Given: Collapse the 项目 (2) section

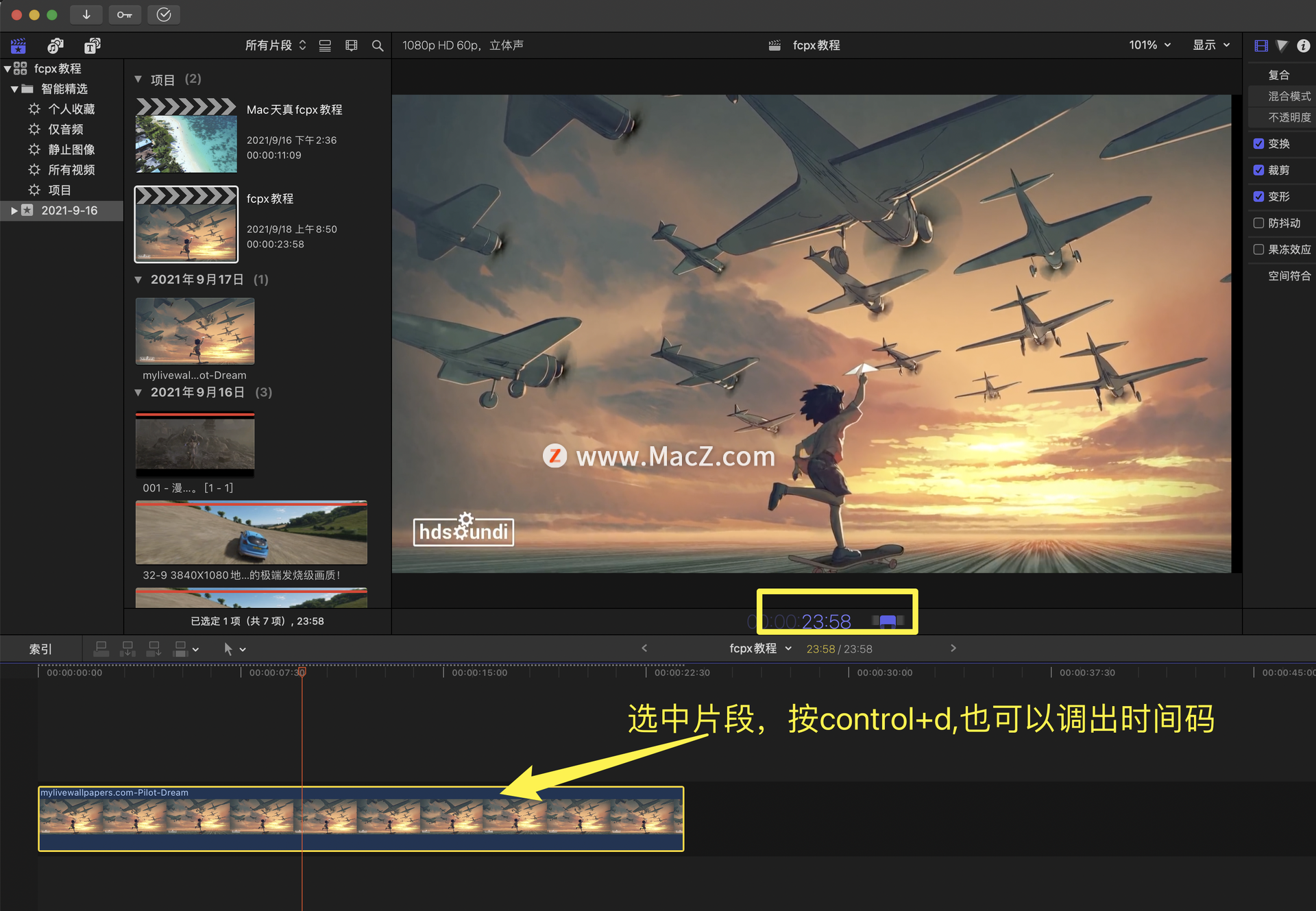Looking at the screenshot, I should point(138,80).
